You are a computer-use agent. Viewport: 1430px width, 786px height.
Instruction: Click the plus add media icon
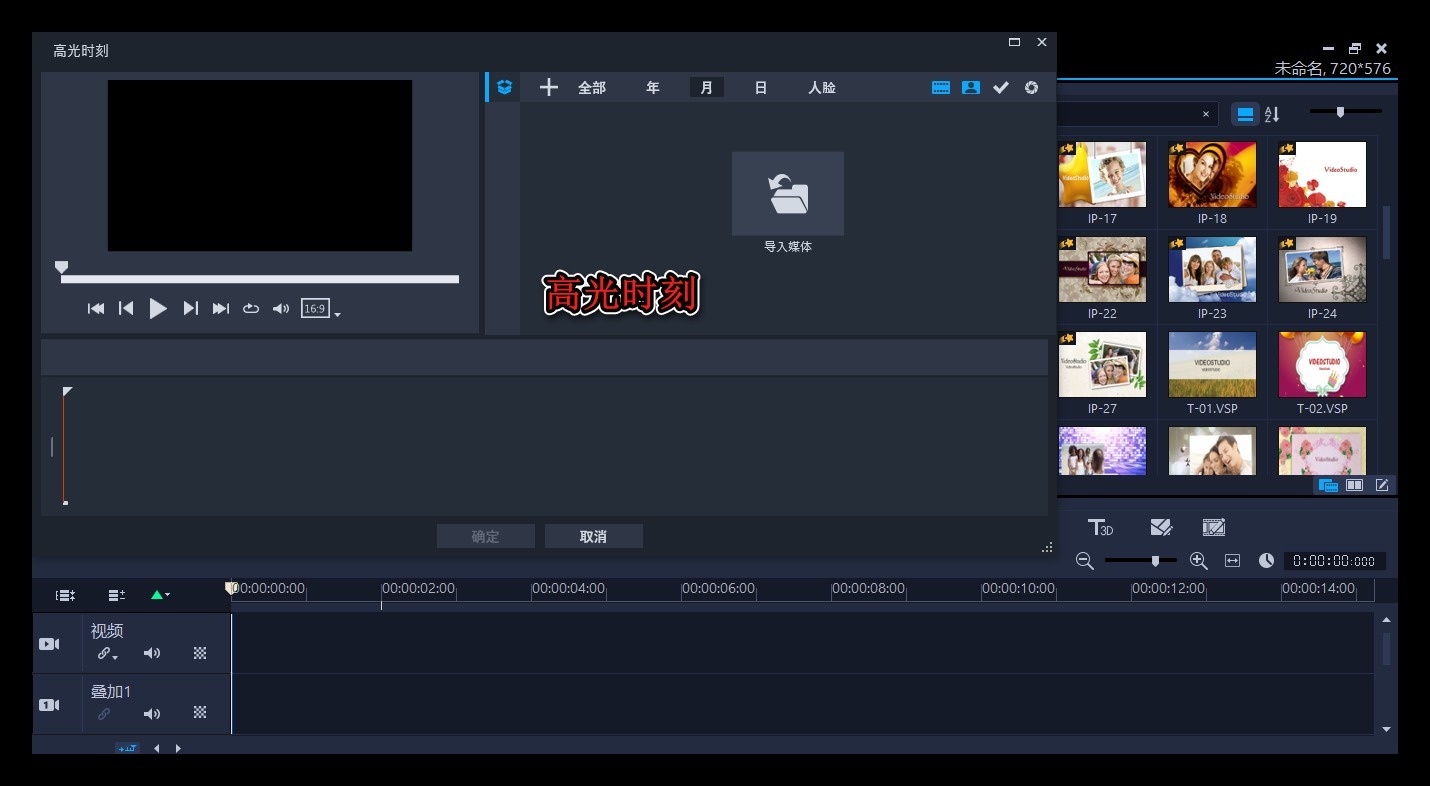[x=548, y=88]
